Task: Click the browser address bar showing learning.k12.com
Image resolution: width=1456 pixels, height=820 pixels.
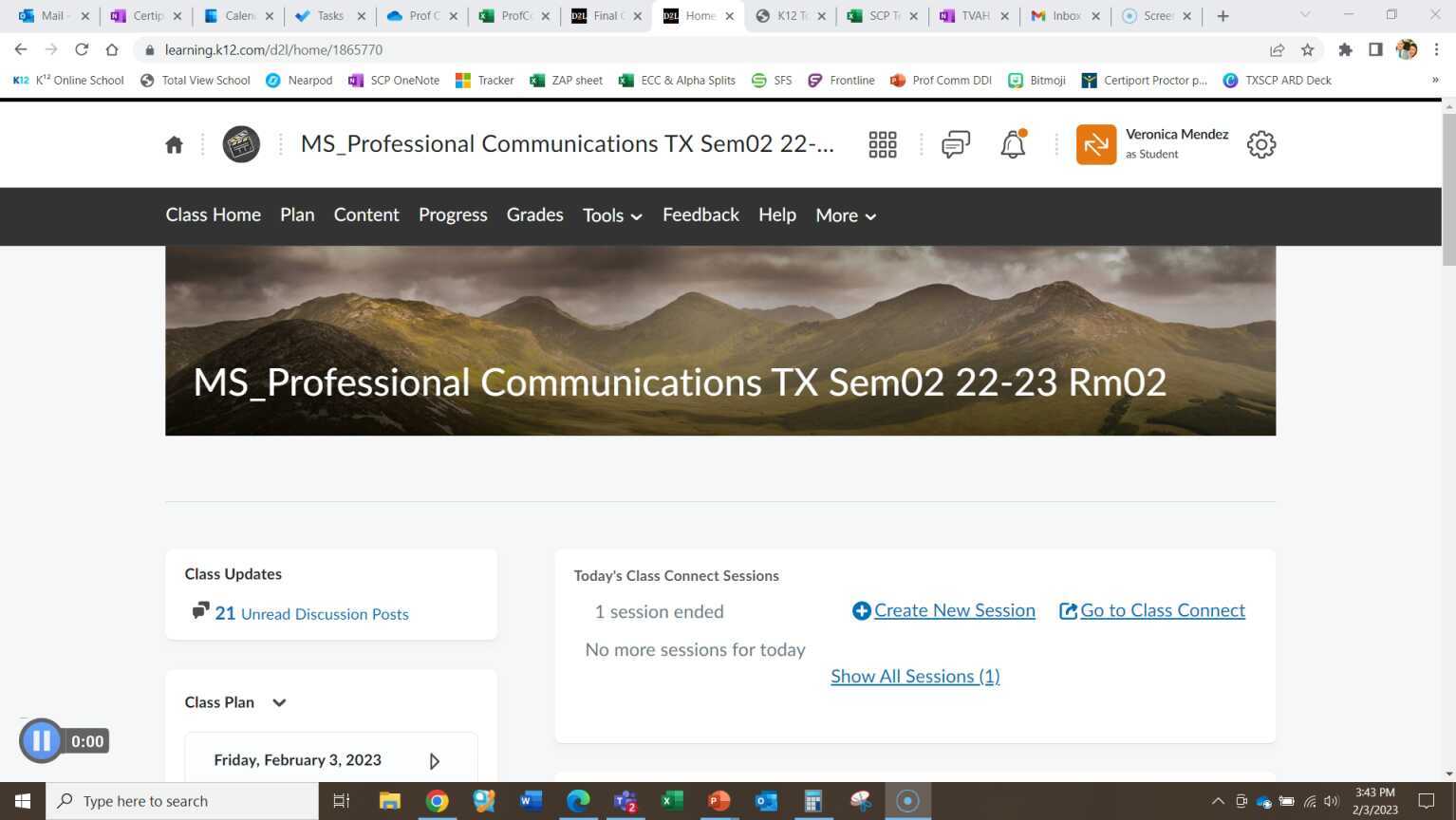Action: [274, 49]
